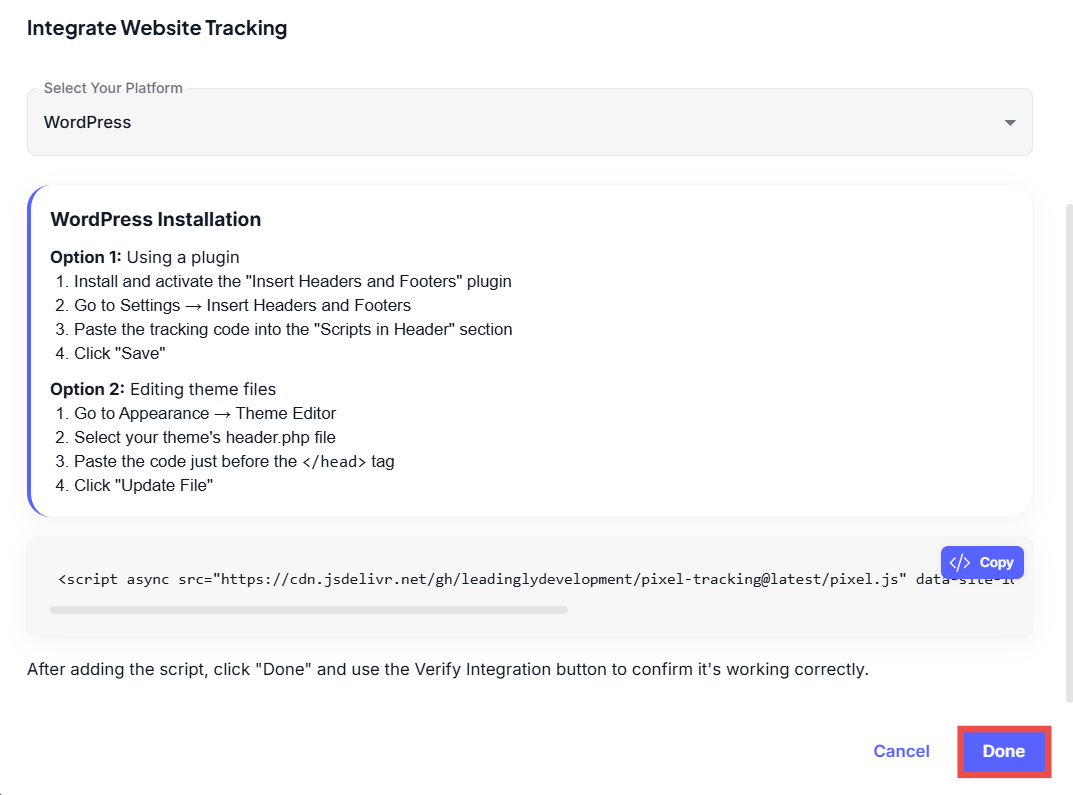Click the Done button
Viewport: 1073px width, 795px height.
pyautogui.click(x=1003, y=752)
